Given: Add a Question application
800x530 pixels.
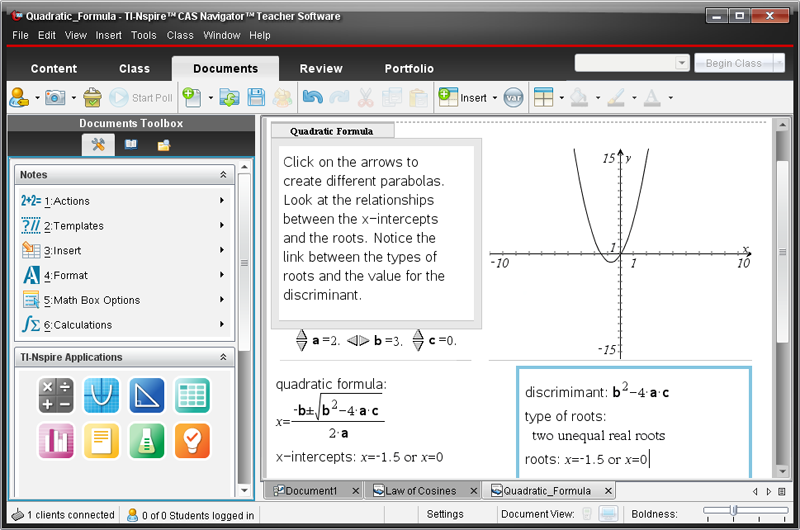Looking at the screenshot, I should click(x=192, y=441).
